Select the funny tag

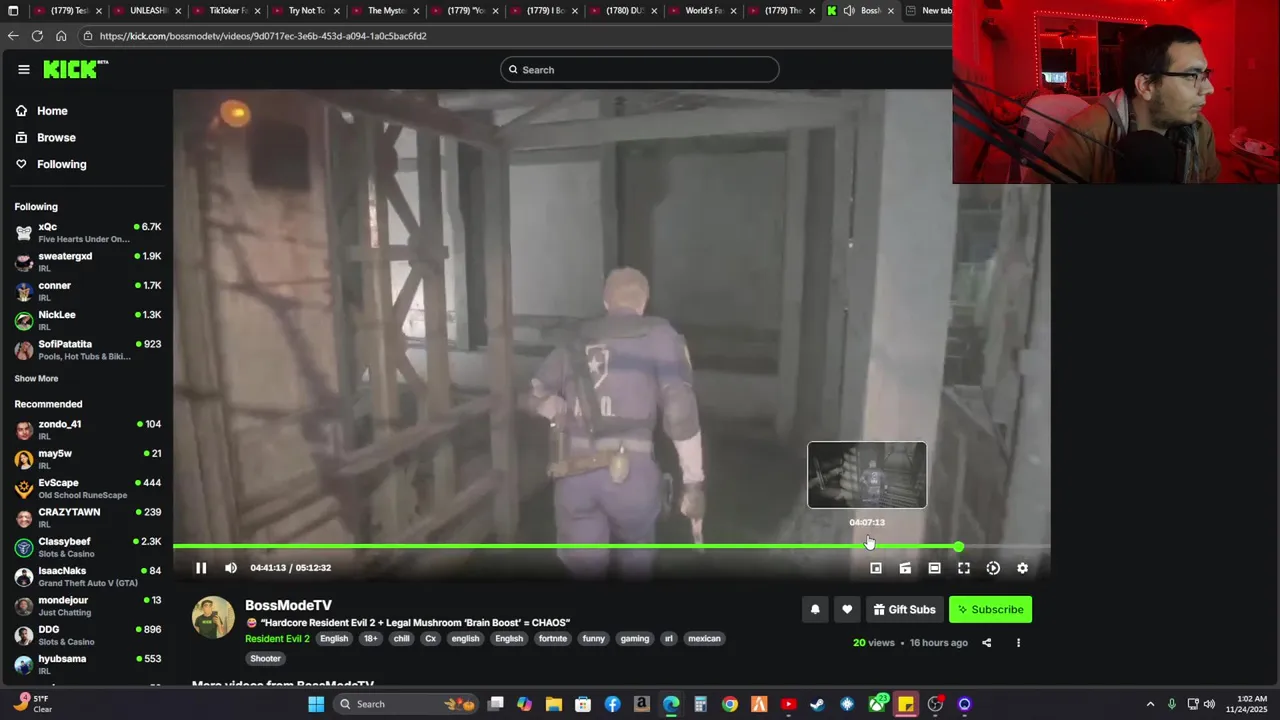[x=594, y=638]
